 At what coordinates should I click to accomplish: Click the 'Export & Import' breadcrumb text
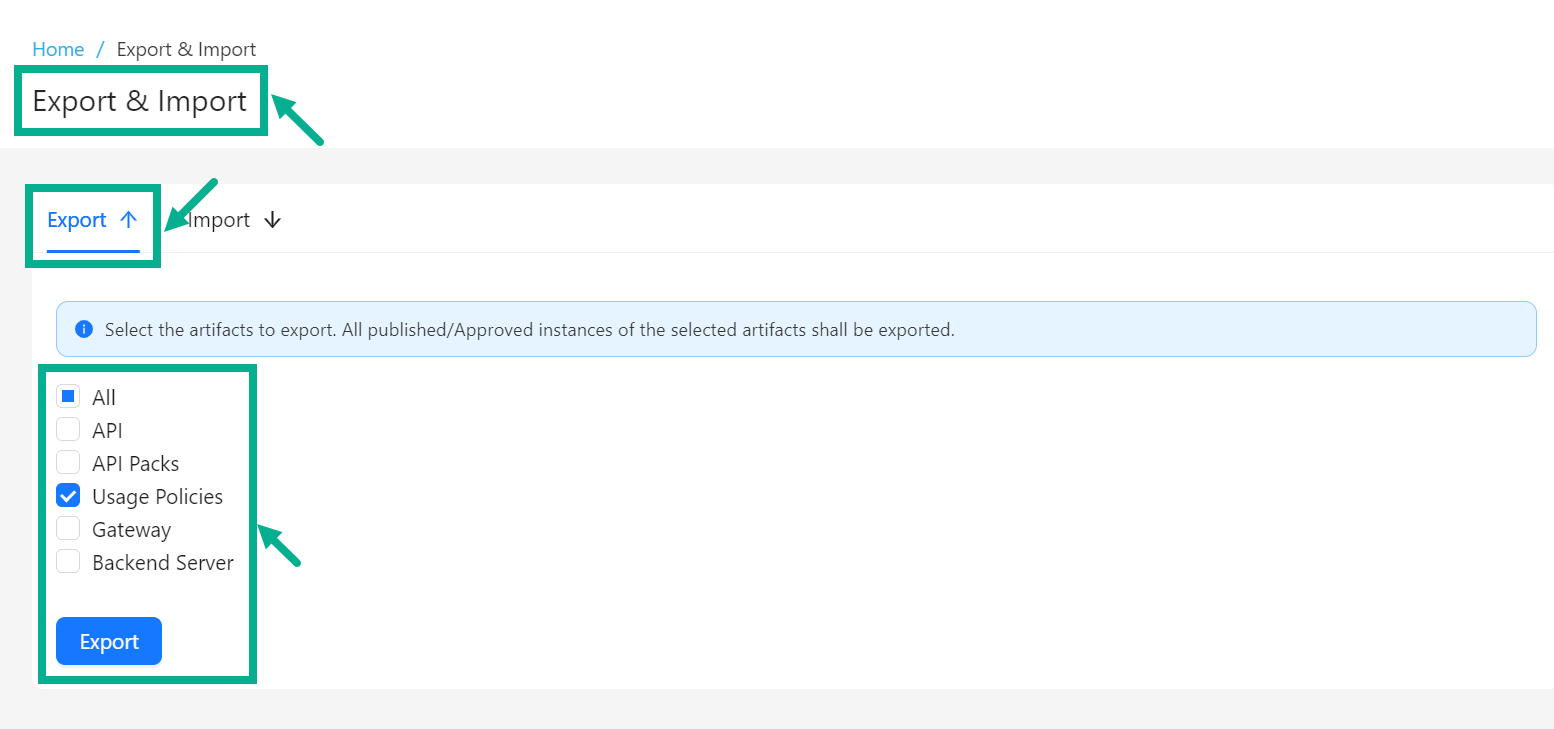(186, 49)
